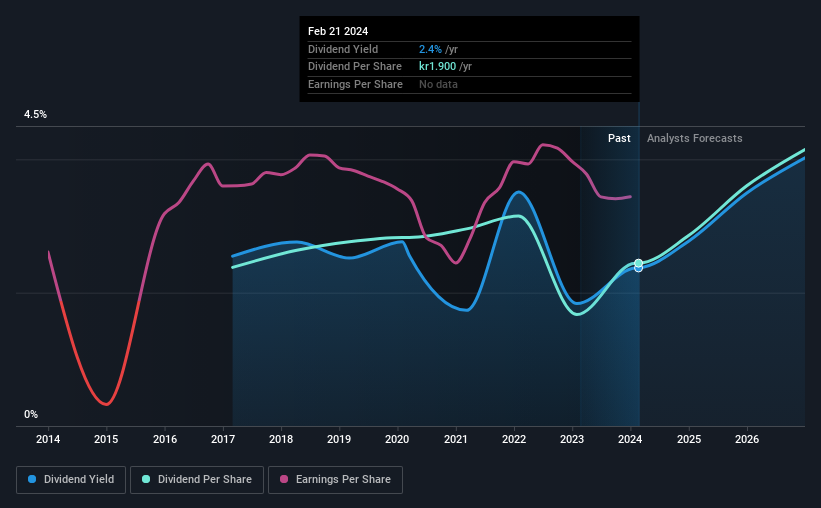Screen dimensions: 821x508
Task: Select the Analysts Forecasts section label
Action: (694, 138)
